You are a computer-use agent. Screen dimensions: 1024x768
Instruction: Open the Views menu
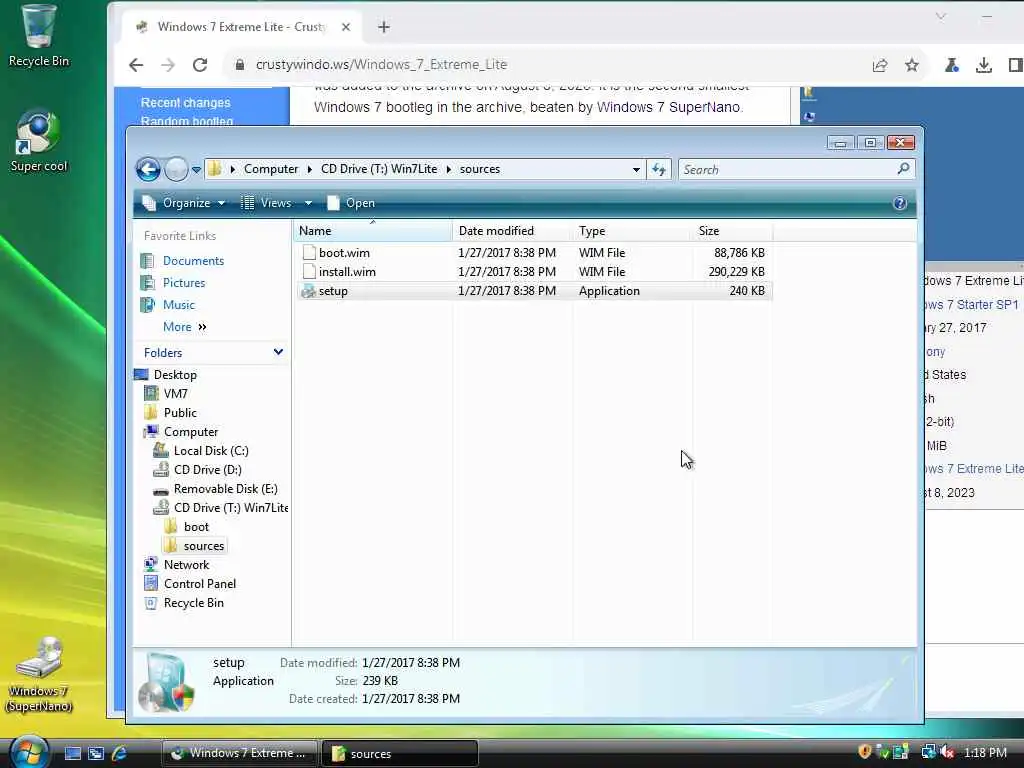268,203
